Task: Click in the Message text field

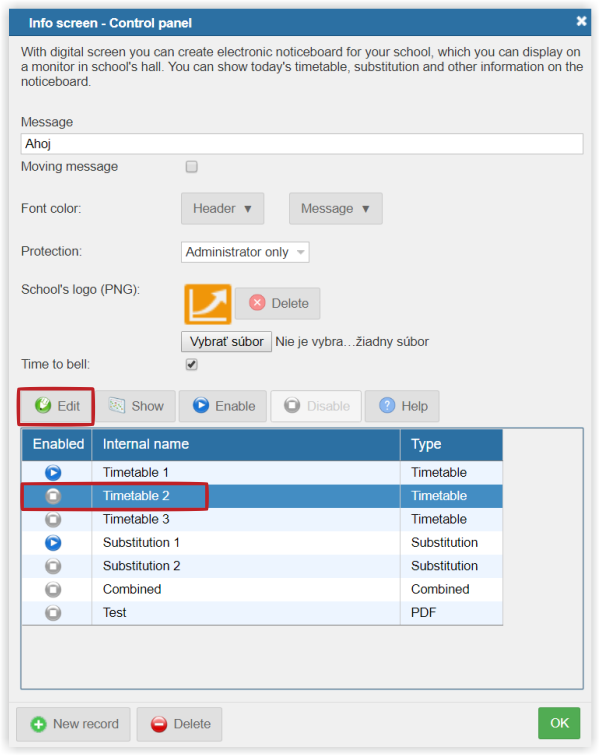Action: [x=301, y=144]
